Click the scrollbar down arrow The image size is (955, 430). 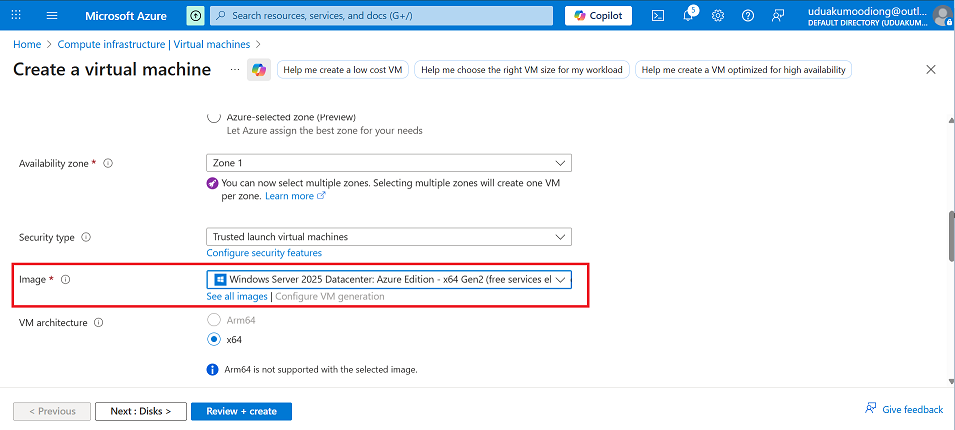pyautogui.click(x=951, y=381)
